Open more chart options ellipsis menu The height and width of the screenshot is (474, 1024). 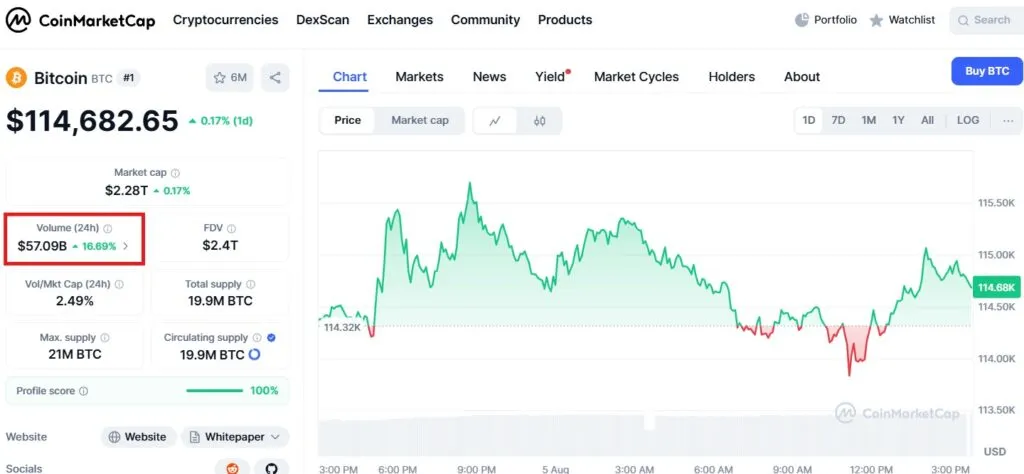coord(1007,120)
